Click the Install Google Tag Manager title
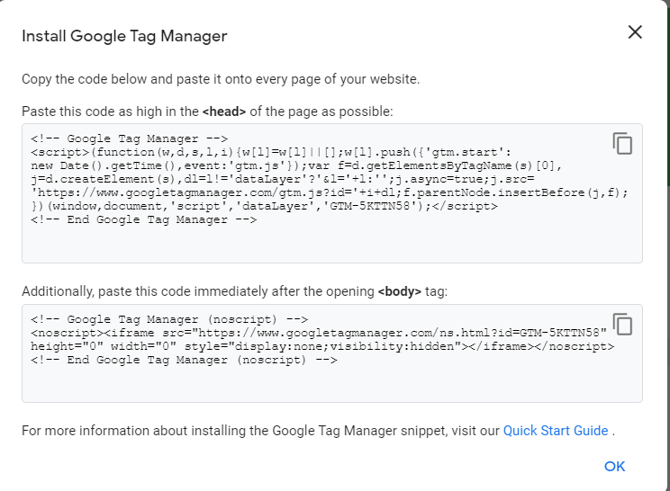Viewport: 670px width, 491px height. tap(125, 36)
